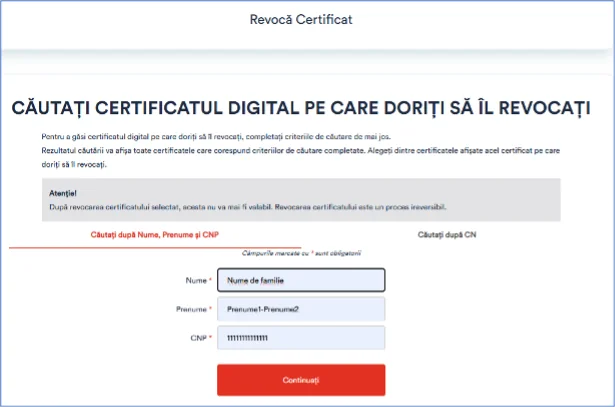Click into the Nume de familie input field
This screenshot has height=408, width=616.
pyautogui.click(x=301, y=281)
